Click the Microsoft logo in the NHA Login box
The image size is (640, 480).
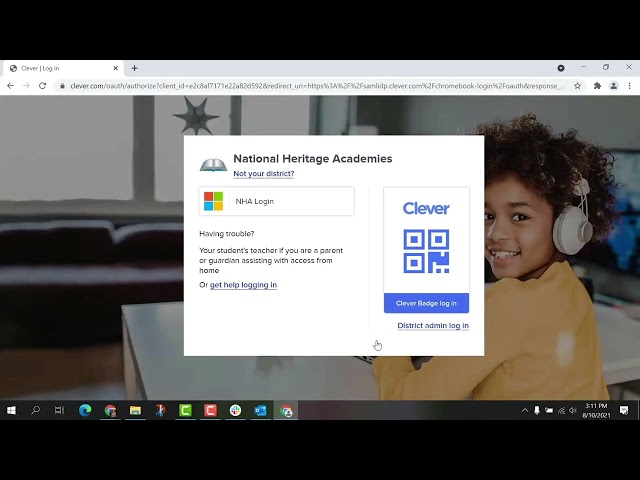(213, 201)
